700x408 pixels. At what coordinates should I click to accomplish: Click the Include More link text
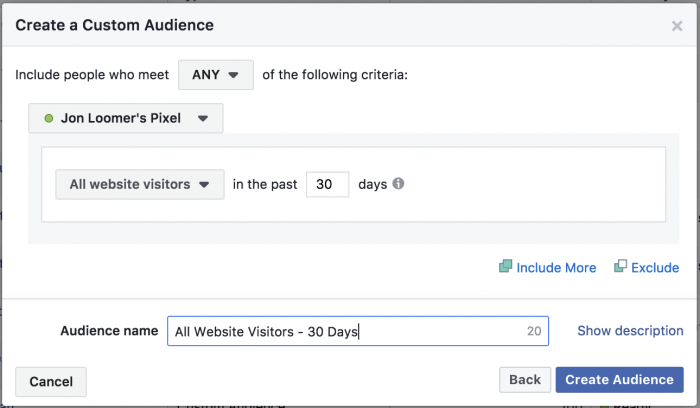click(x=557, y=268)
